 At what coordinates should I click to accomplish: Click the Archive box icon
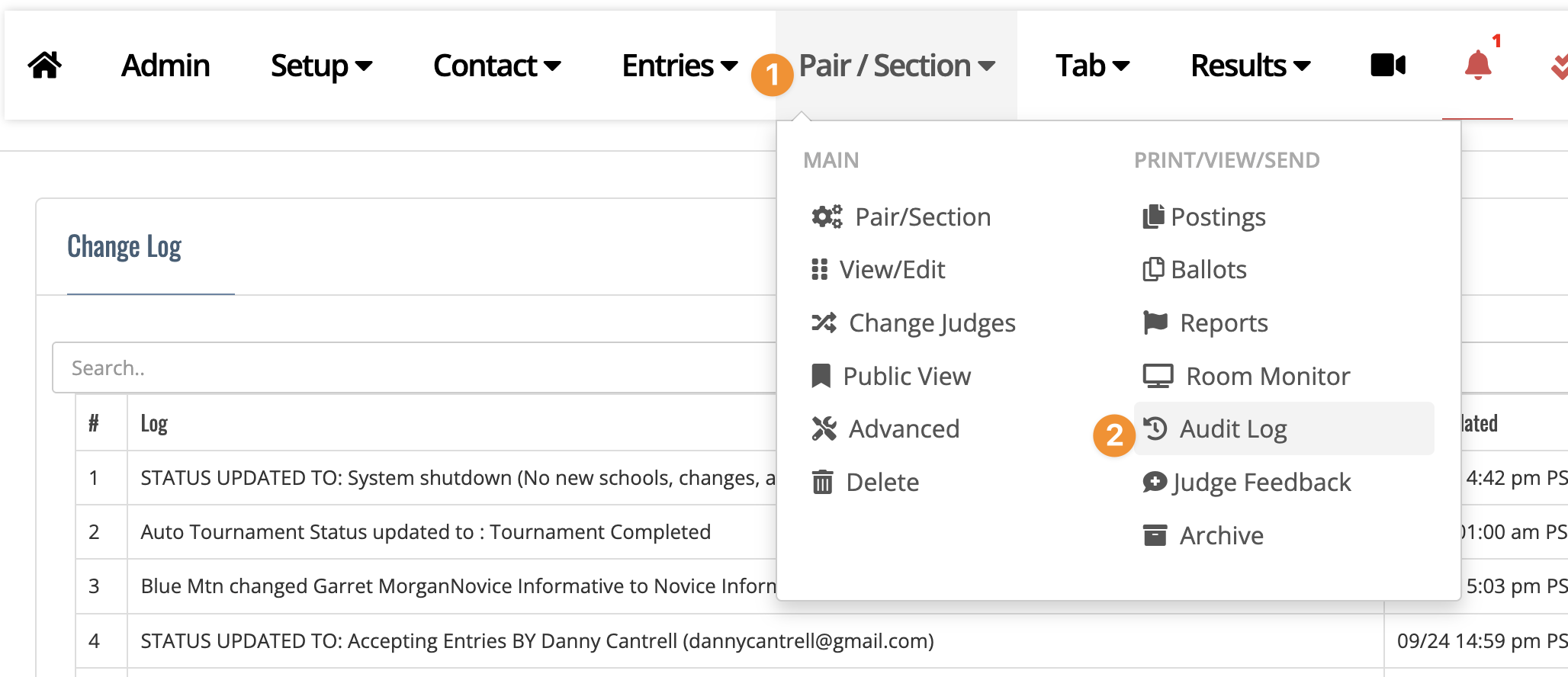[x=1155, y=535]
